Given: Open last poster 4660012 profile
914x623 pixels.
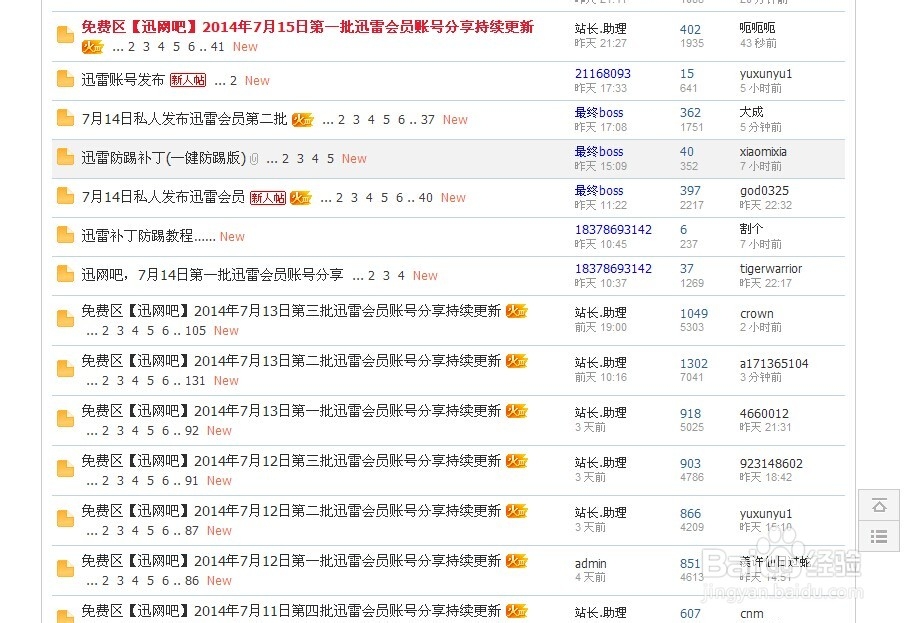Looking at the screenshot, I should 764,414.
